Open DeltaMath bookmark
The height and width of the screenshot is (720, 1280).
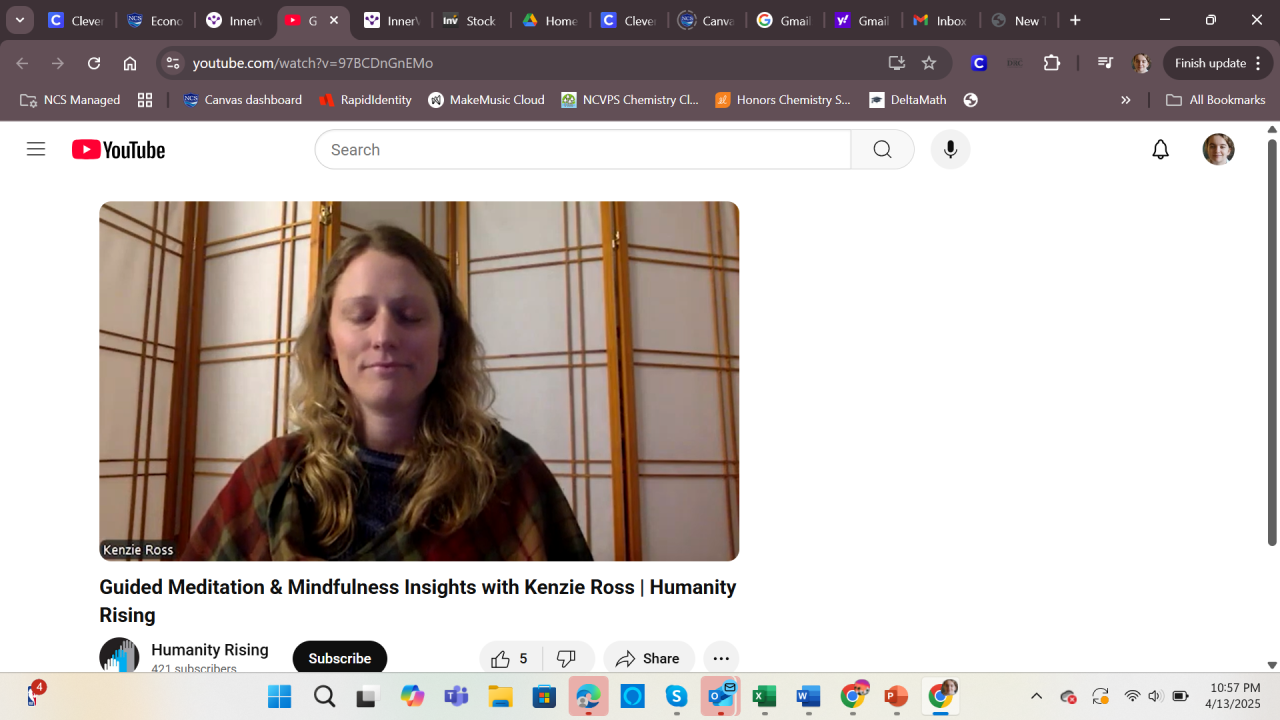click(908, 100)
